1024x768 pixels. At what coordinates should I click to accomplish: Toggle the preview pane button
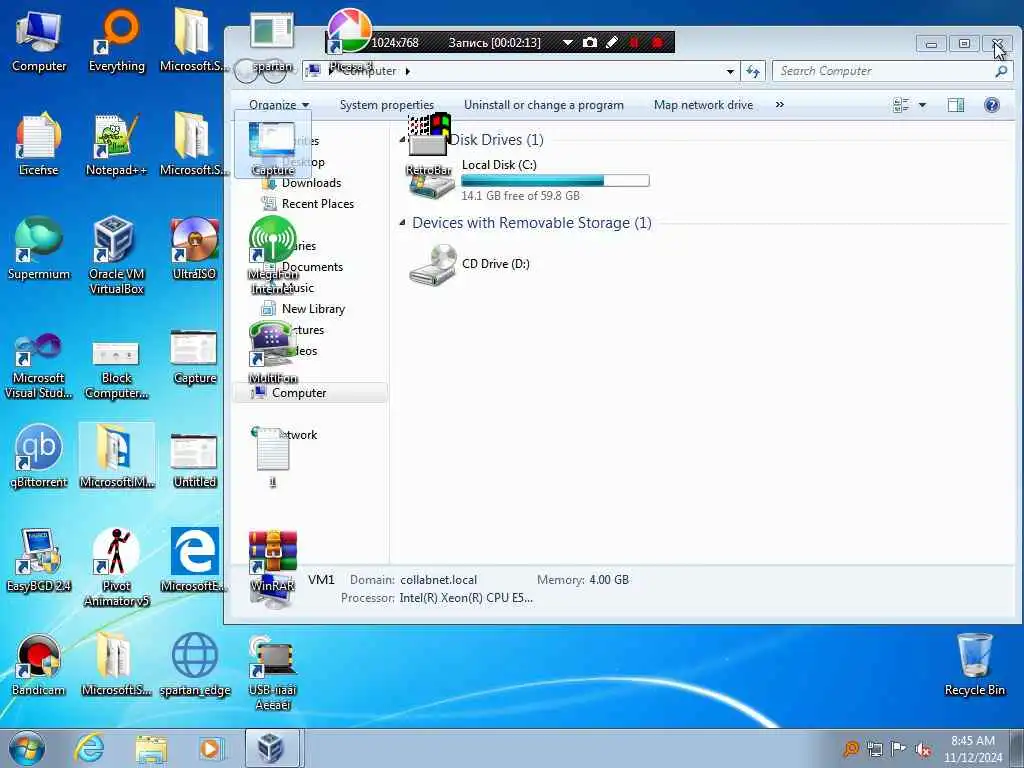(x=955, y=104)
